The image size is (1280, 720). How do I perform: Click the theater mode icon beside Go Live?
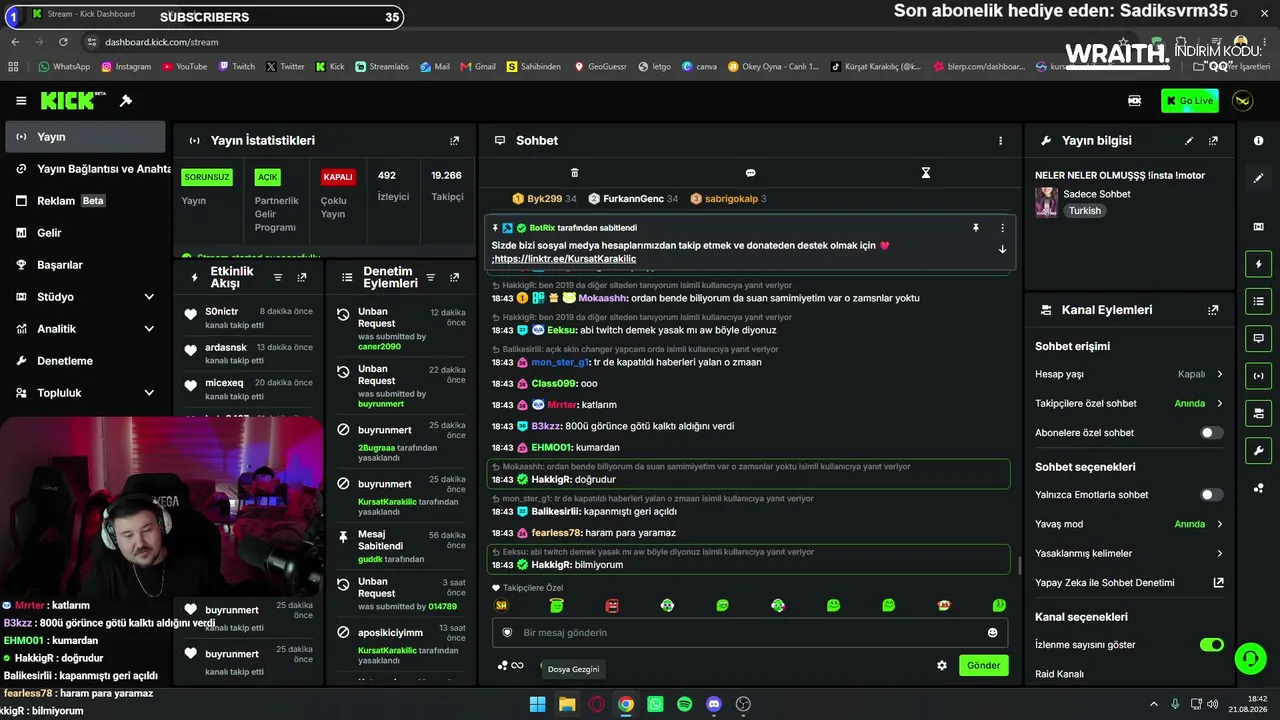1134,100
